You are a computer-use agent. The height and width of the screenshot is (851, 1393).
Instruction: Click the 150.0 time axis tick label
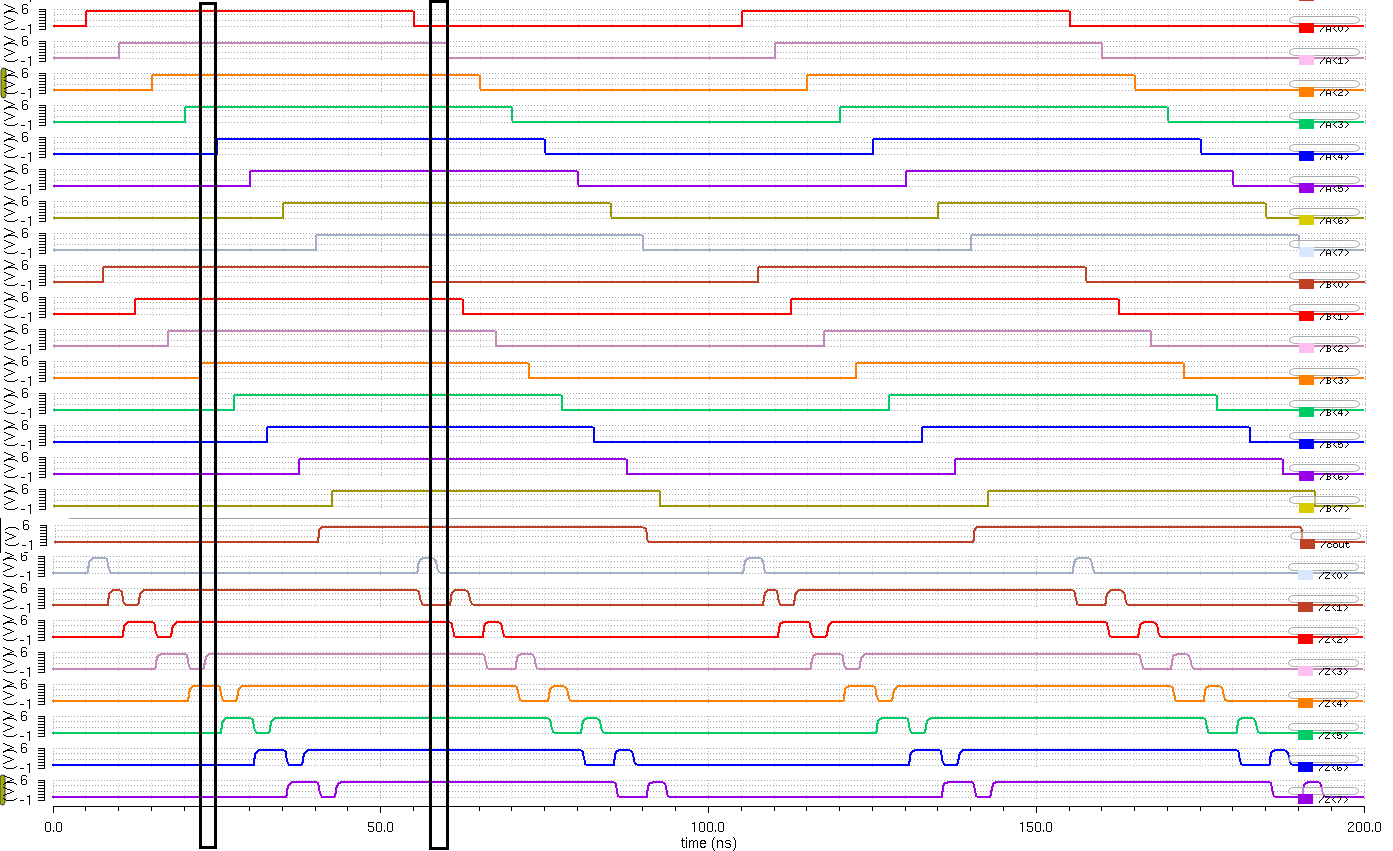click(x=1036, y=828)
